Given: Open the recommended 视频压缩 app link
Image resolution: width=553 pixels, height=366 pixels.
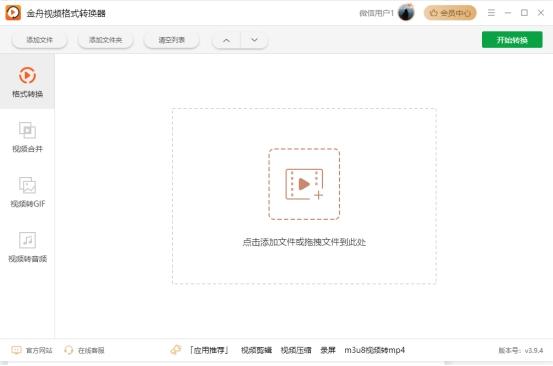Looking at the screenshot, I should coord(296,350).
